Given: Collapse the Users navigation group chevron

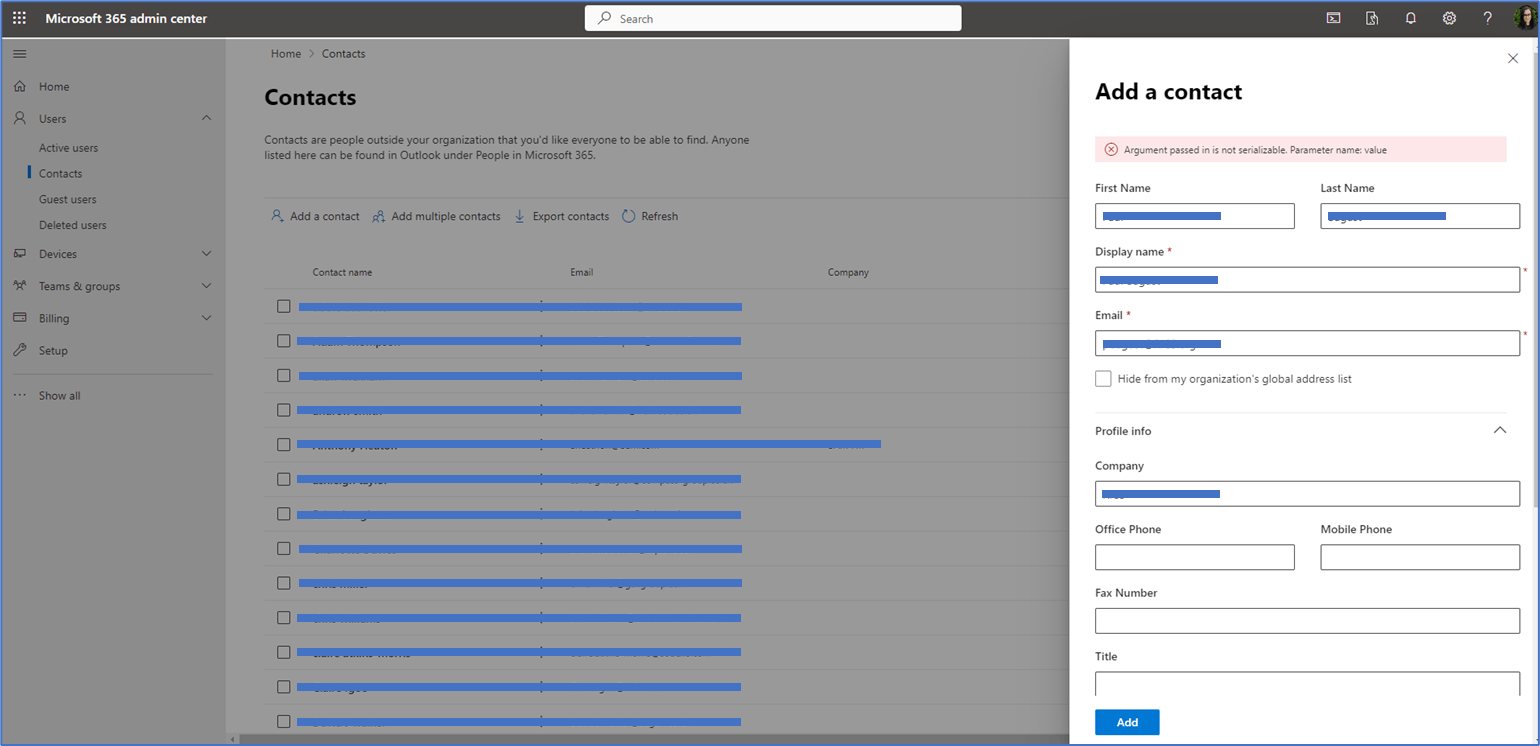Looking at the screenshot, I should coord(206,118).
